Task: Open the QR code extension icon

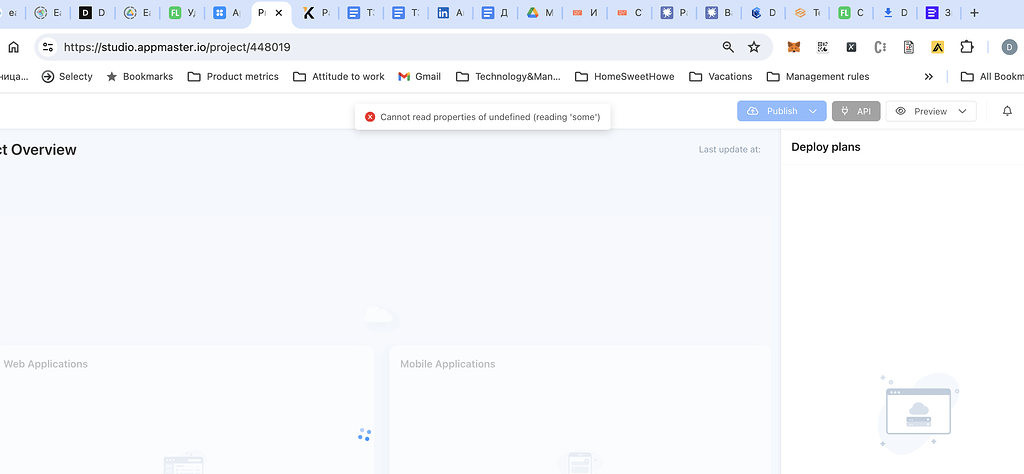Action: click(823, 47)
